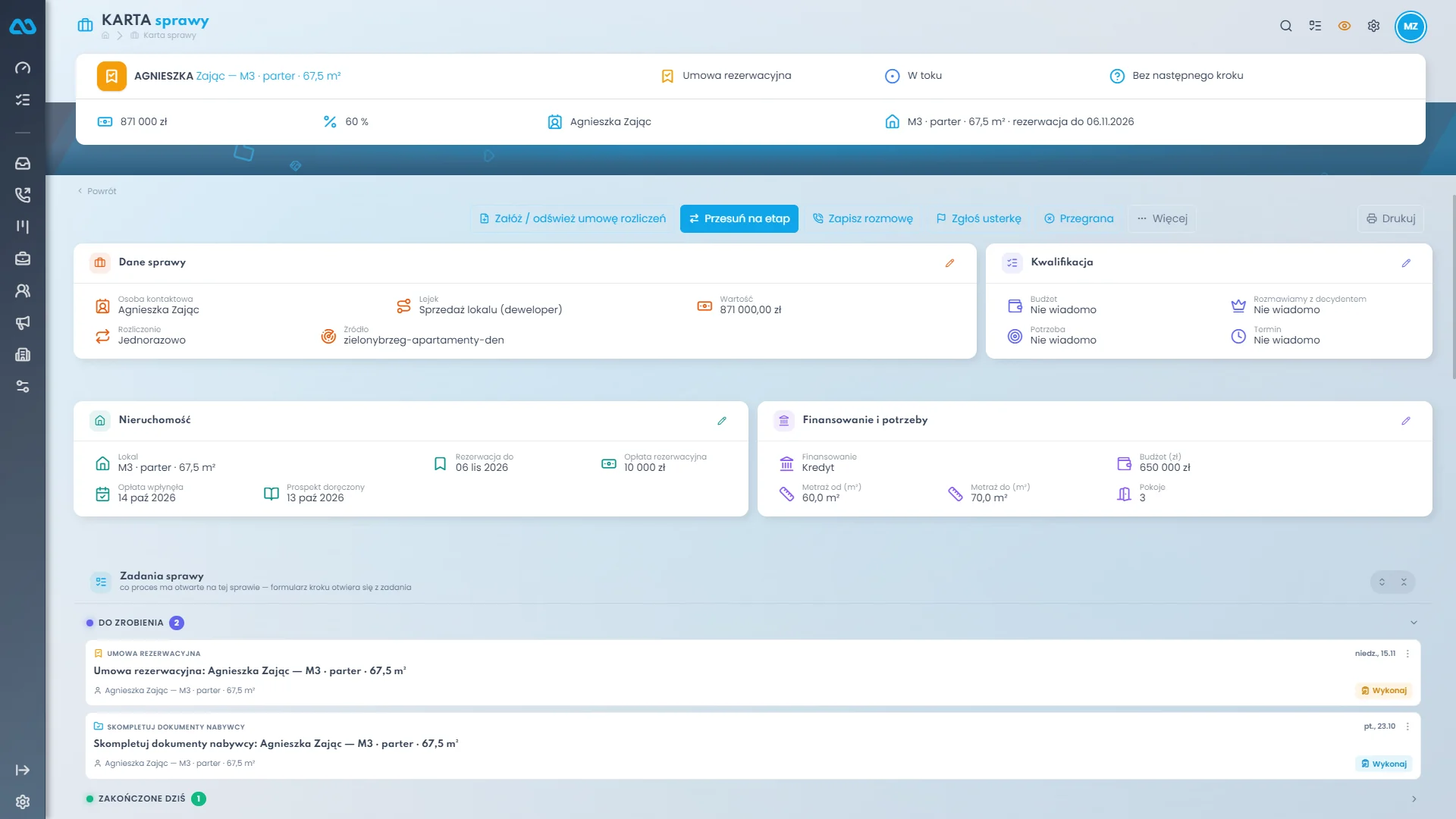The height and width of the screenshot is (819, 1456).
Task: Open the inbox icon in sidebar
Action: pyautogui.click(x=23, y=164)
